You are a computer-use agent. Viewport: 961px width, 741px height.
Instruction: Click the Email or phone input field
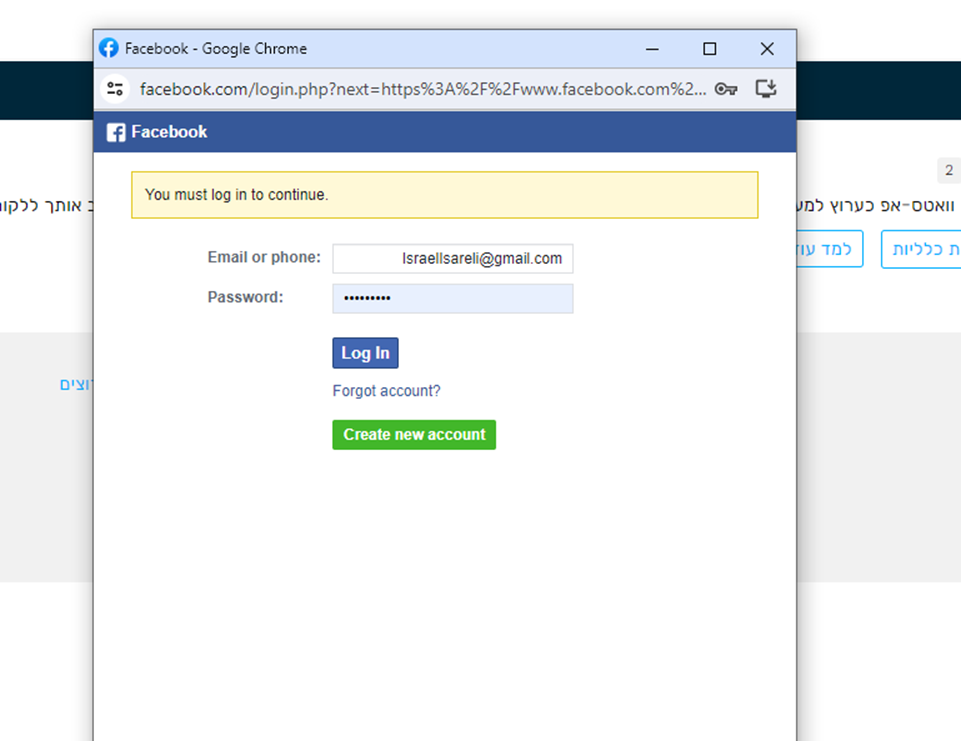point(453,259)
